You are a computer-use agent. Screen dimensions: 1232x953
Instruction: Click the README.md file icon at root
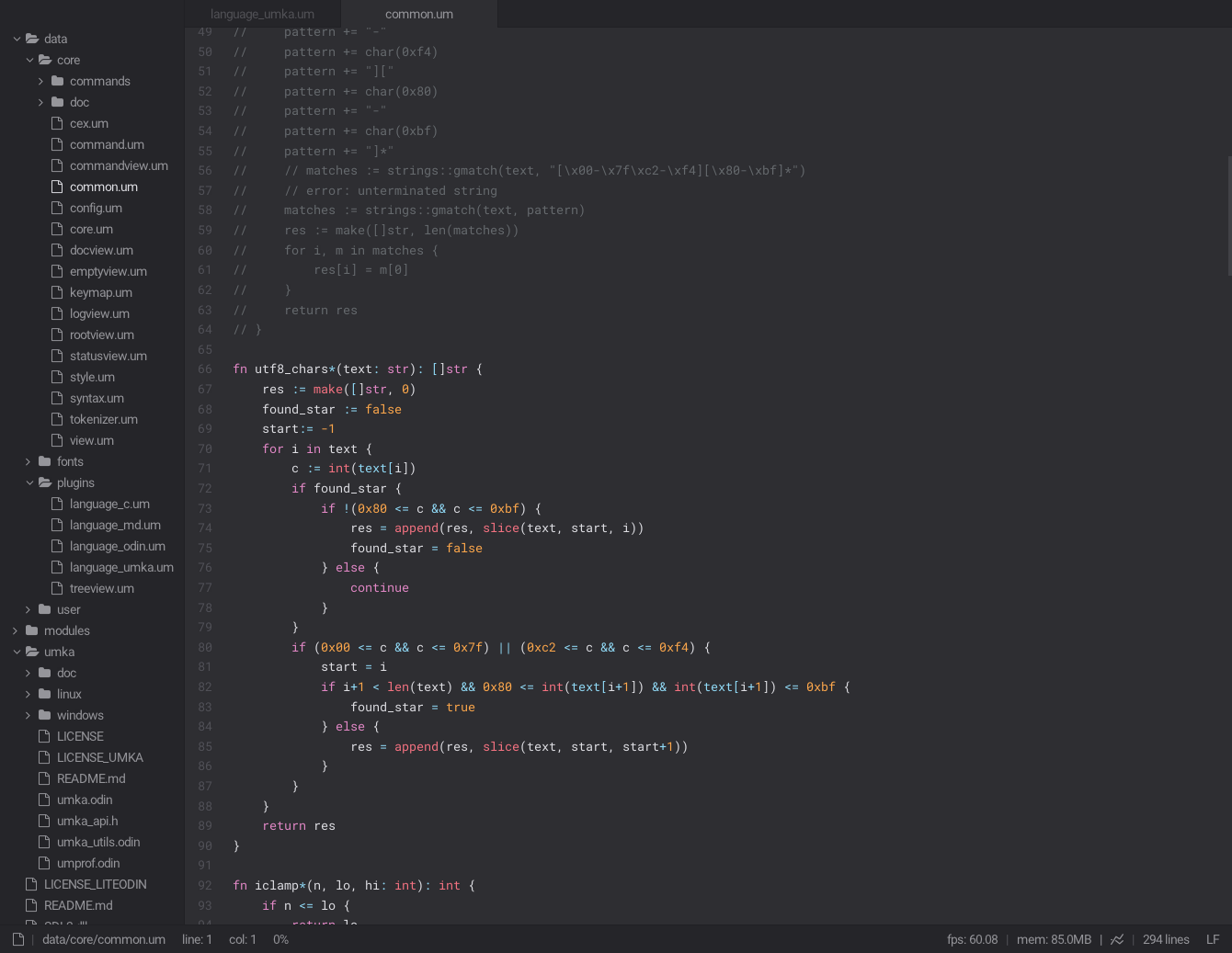click(31, 905)
